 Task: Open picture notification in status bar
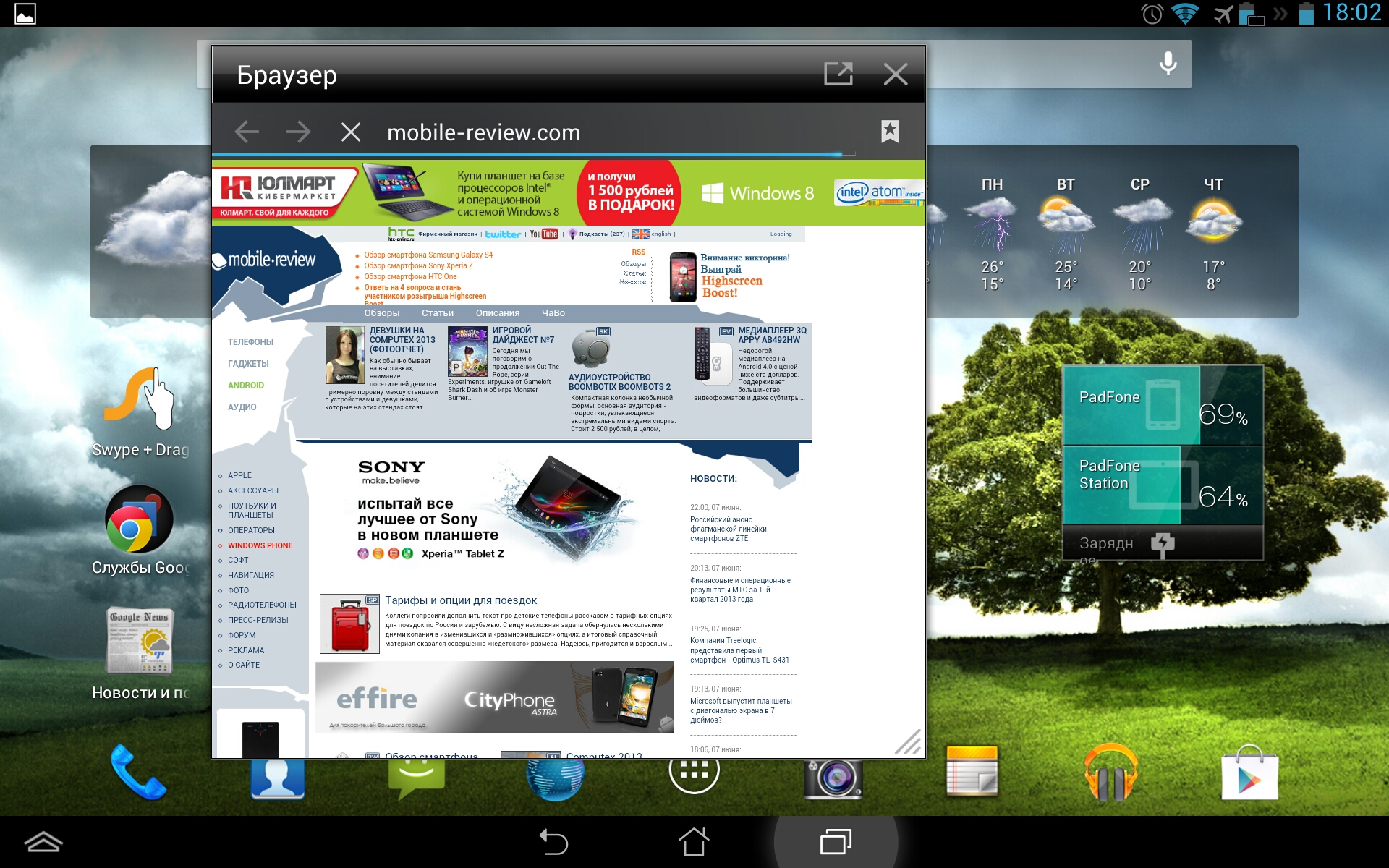tap(25, 14)
